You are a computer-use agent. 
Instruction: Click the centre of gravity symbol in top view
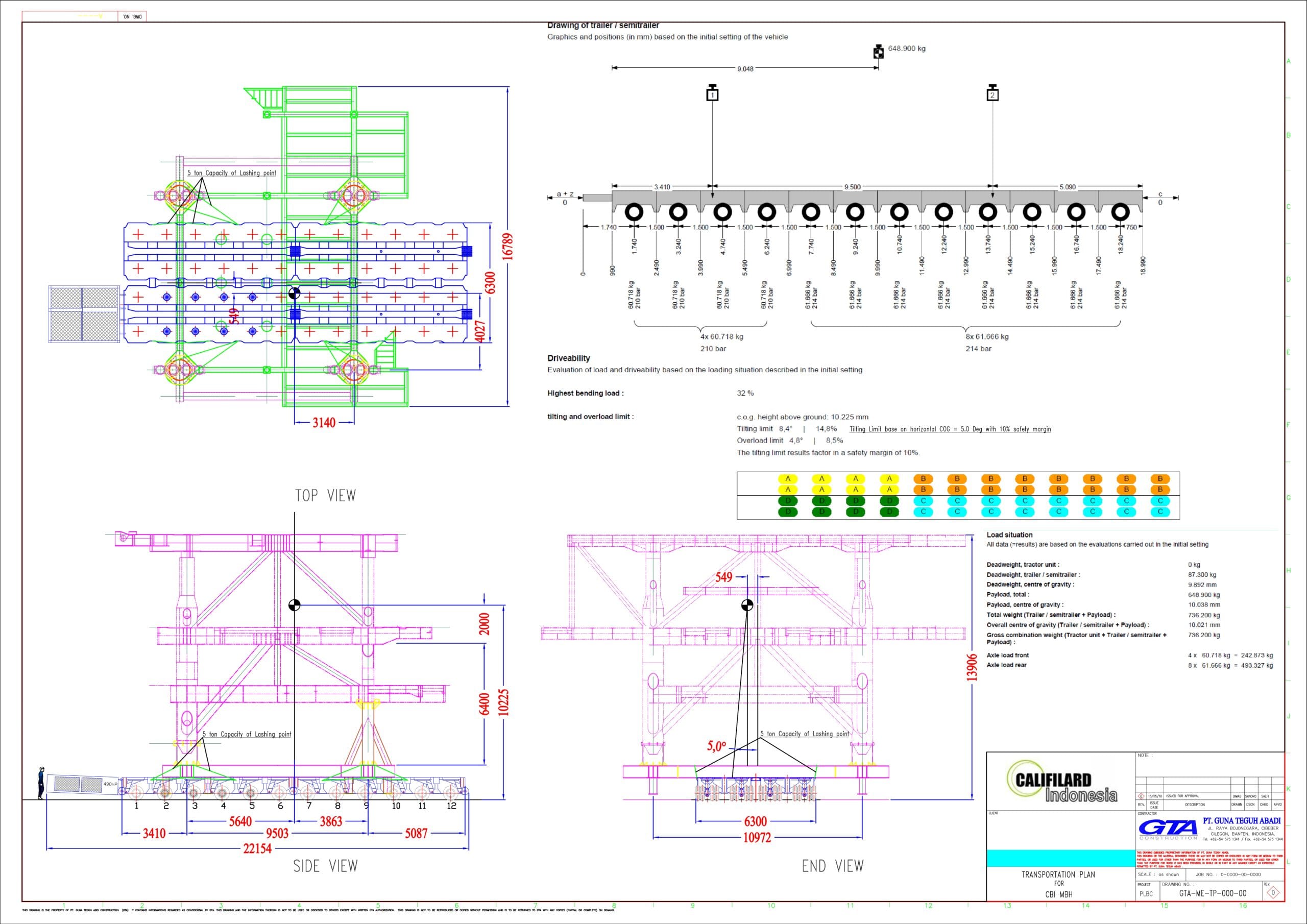click(294, 293)
